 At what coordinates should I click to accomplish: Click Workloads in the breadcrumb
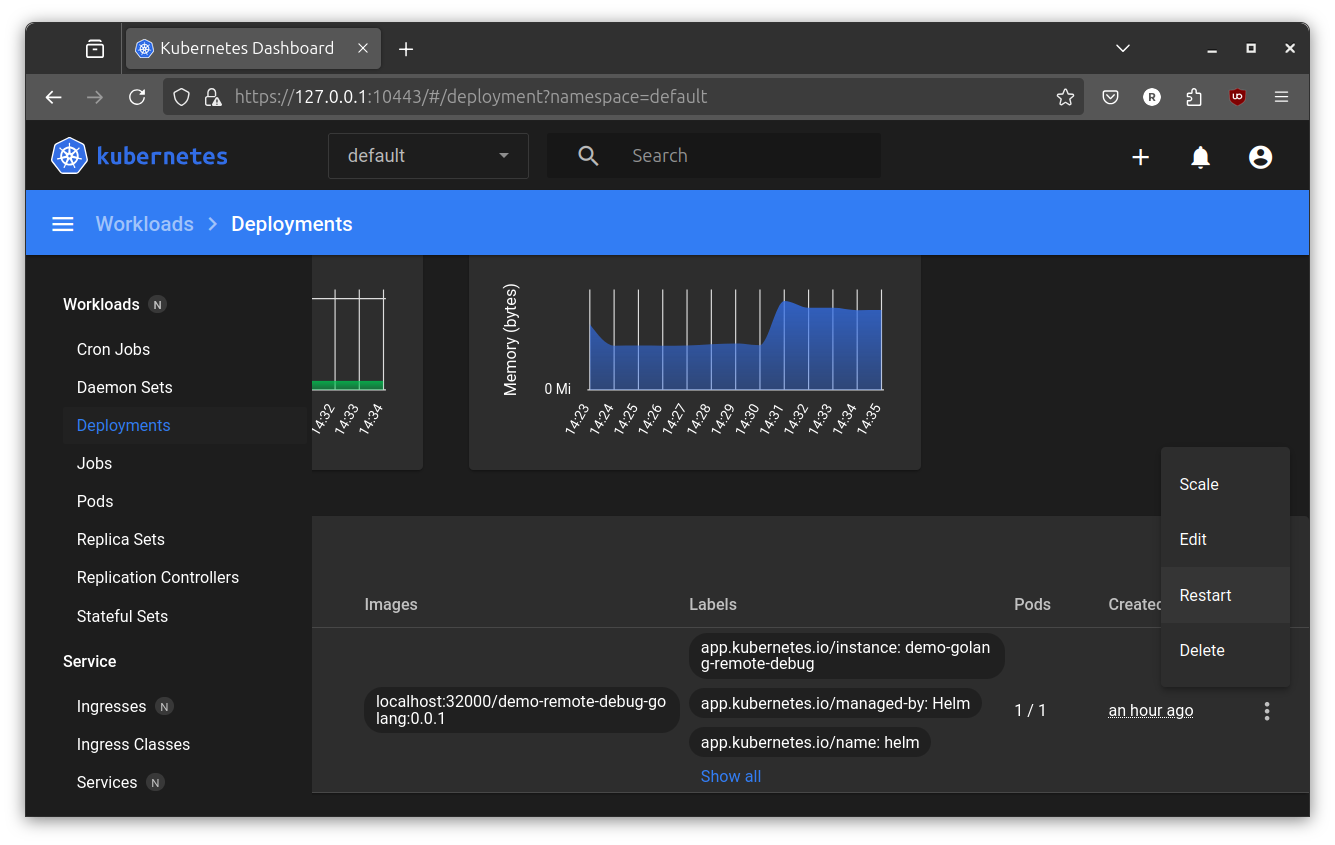pyautogui.click(x=145, y=224)
